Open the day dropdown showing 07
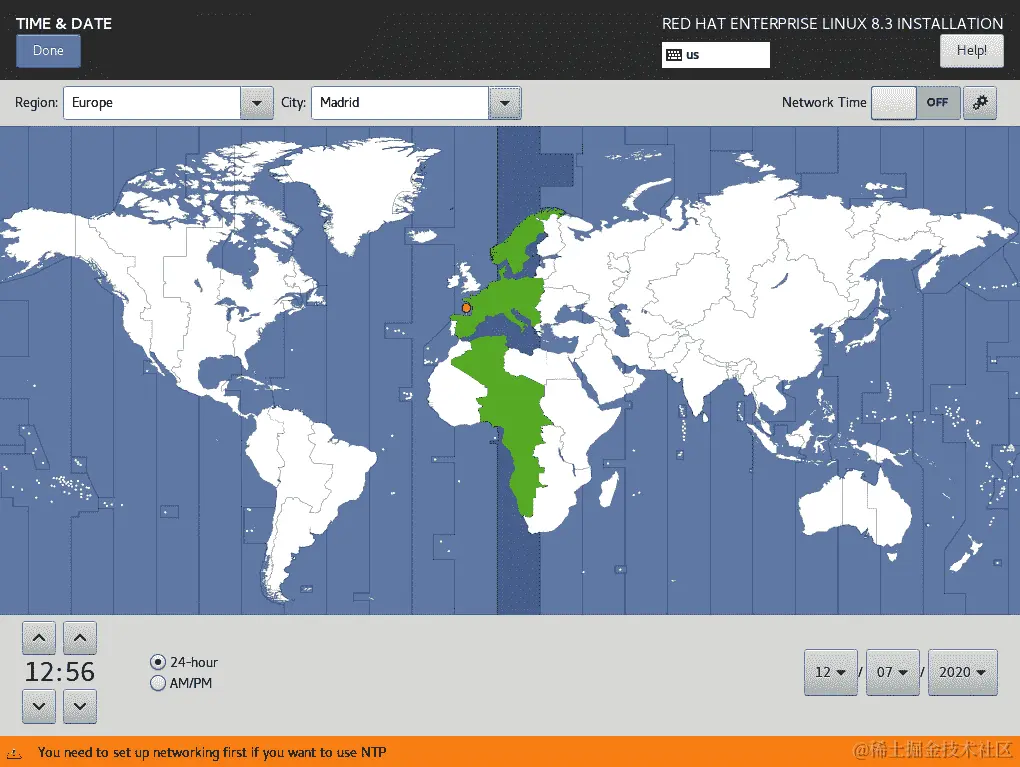The height and width of the screenshot is (767, 1020). pos(892,672)
